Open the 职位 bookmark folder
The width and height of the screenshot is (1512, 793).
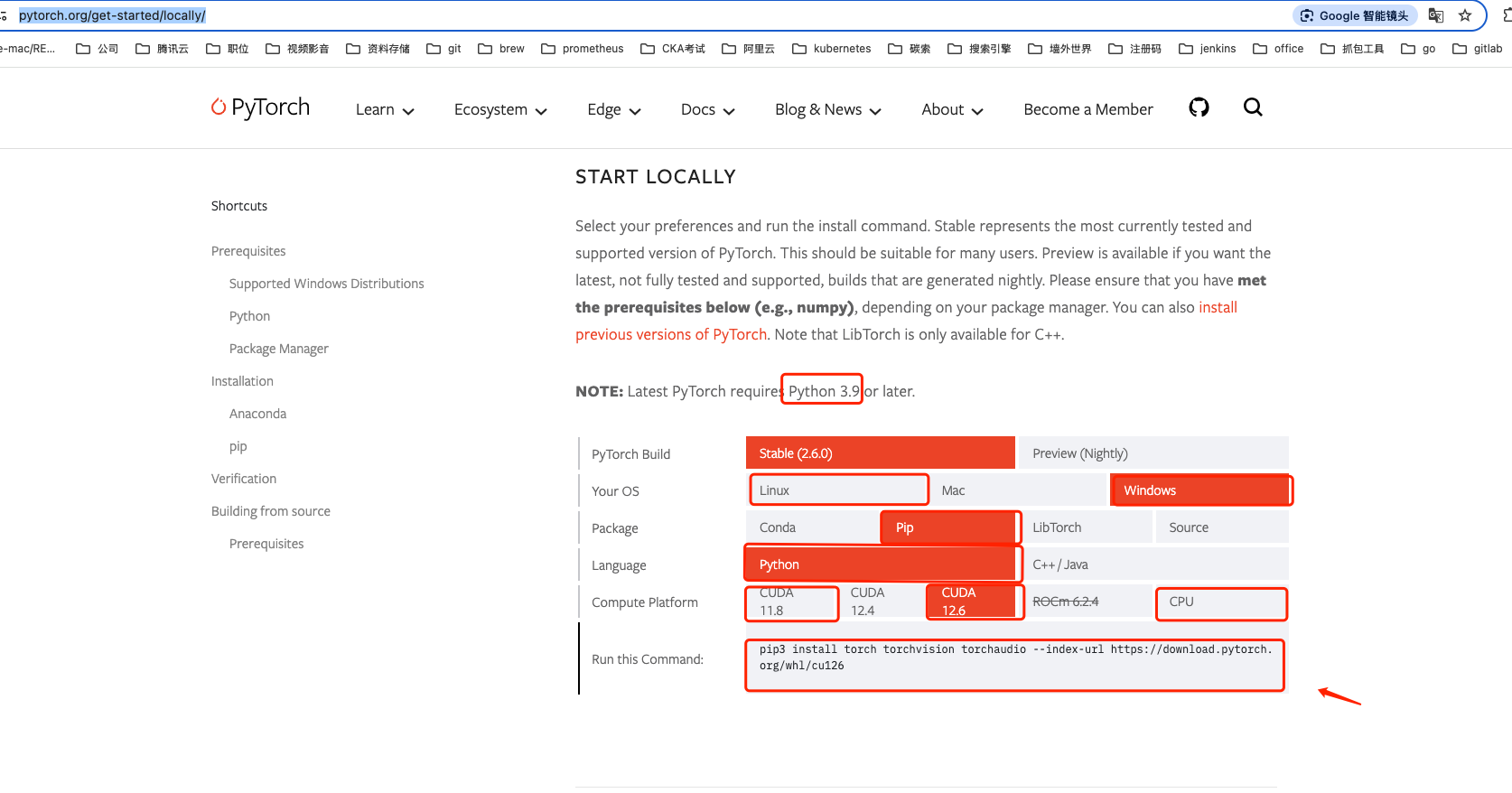coord(228,49)
